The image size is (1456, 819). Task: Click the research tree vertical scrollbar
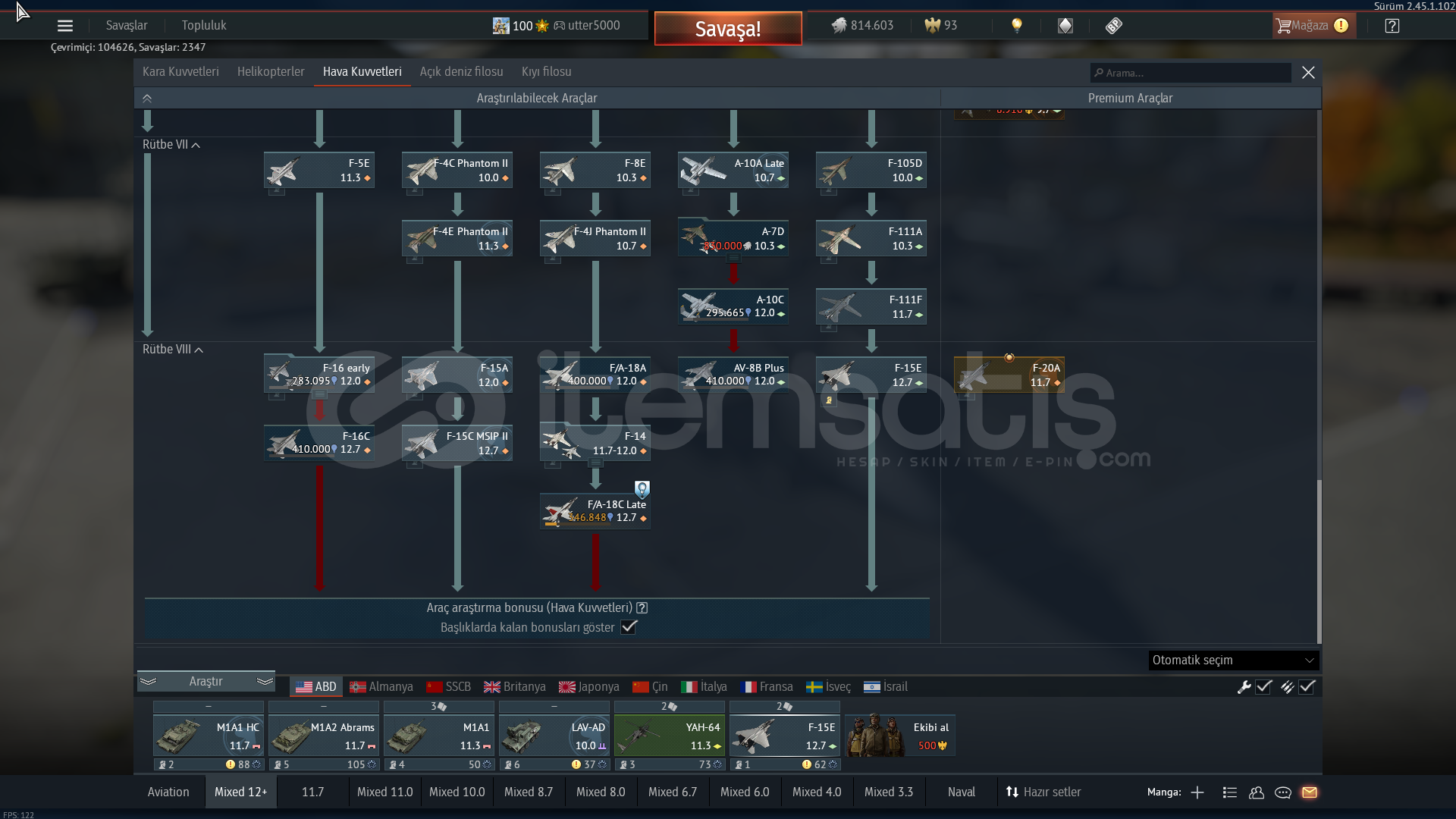[x=1319, y=561]
